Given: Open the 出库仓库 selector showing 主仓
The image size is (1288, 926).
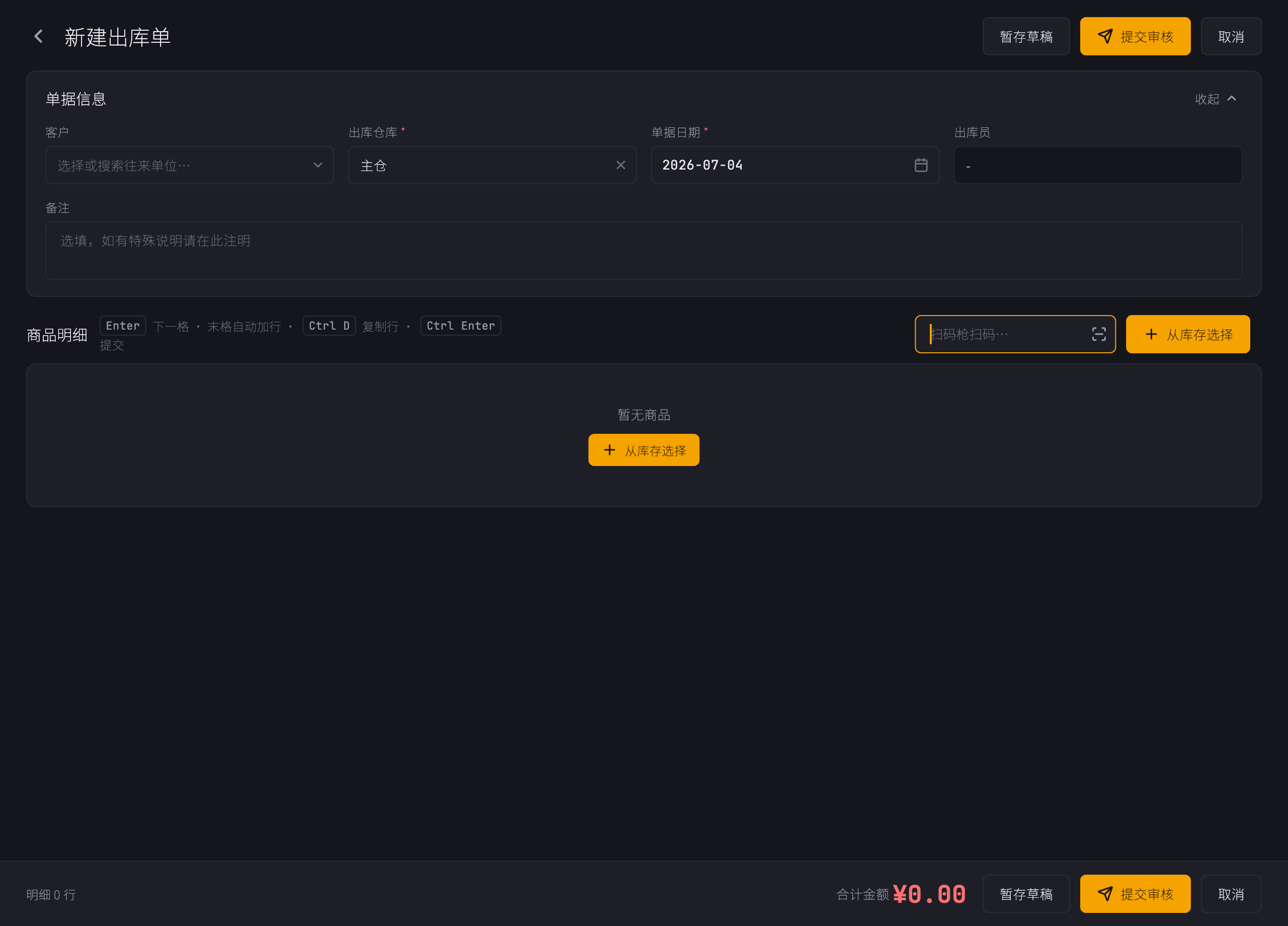Looking at the screenshot, I should point(493,165).
